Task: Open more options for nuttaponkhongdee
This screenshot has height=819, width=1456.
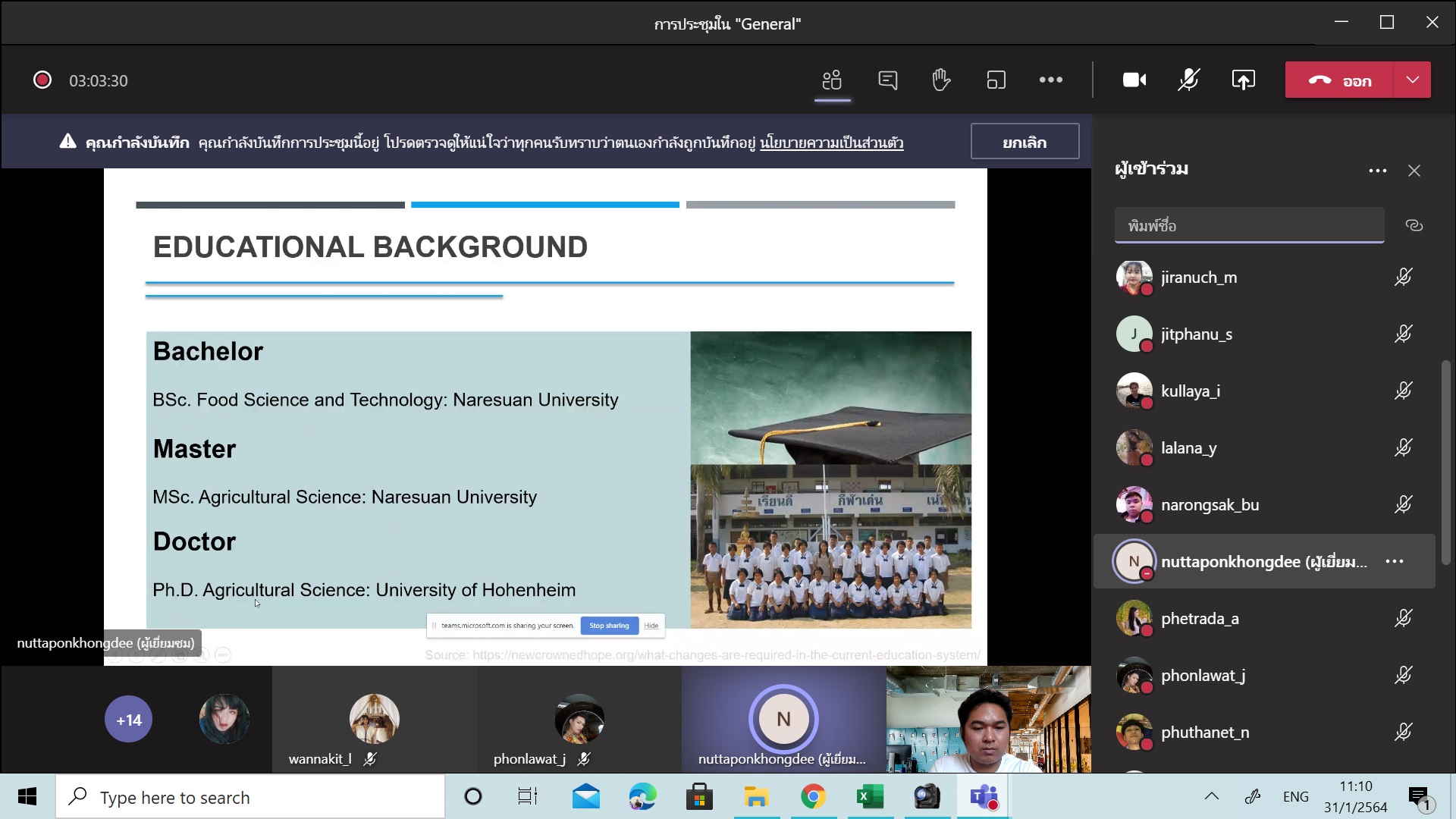Action: click(1394, 561)
